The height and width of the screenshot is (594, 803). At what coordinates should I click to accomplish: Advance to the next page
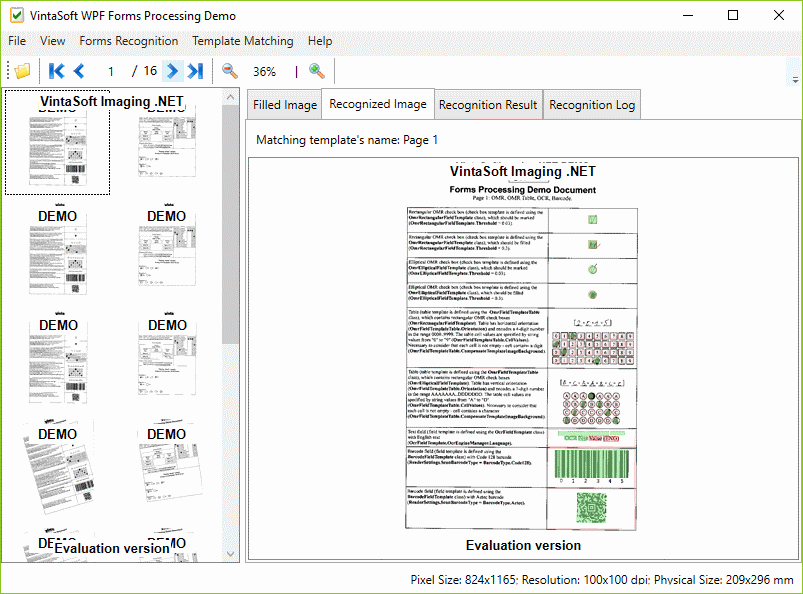click(172, 71)
